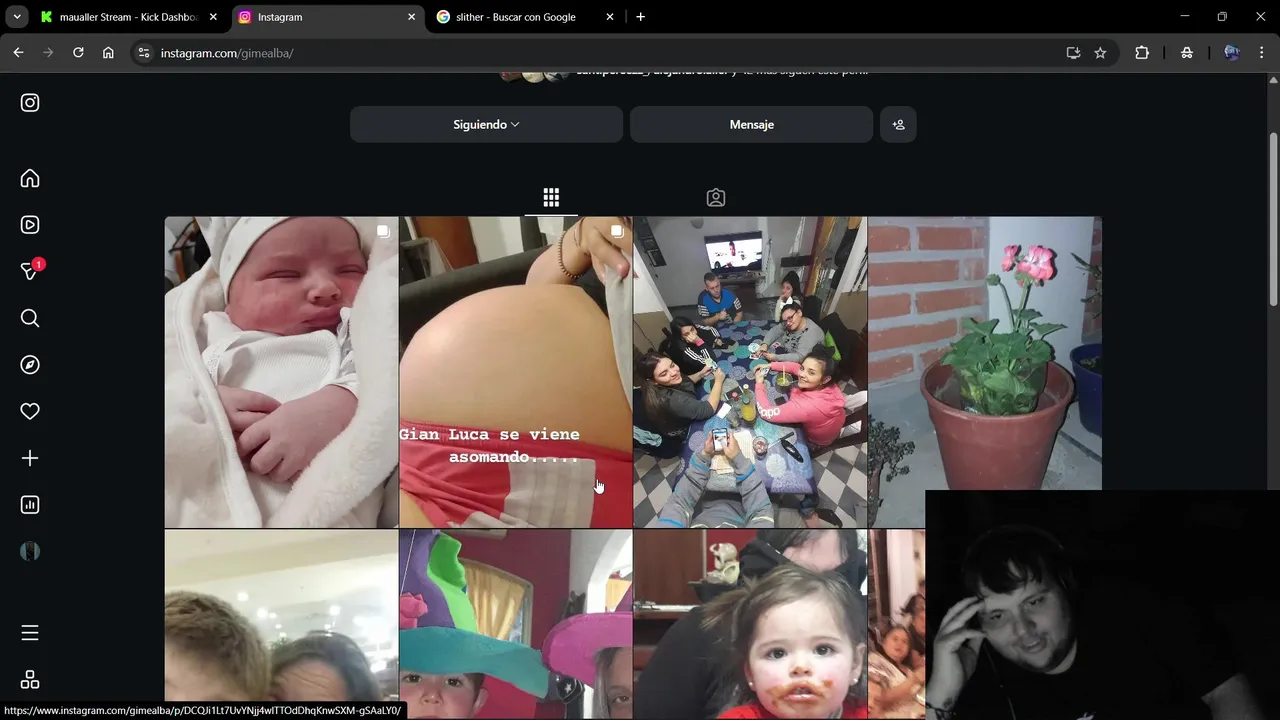Focus the address bar URL field
Image resolution: width=1280 pixels, height=720 pixels.
coord(600,53)
